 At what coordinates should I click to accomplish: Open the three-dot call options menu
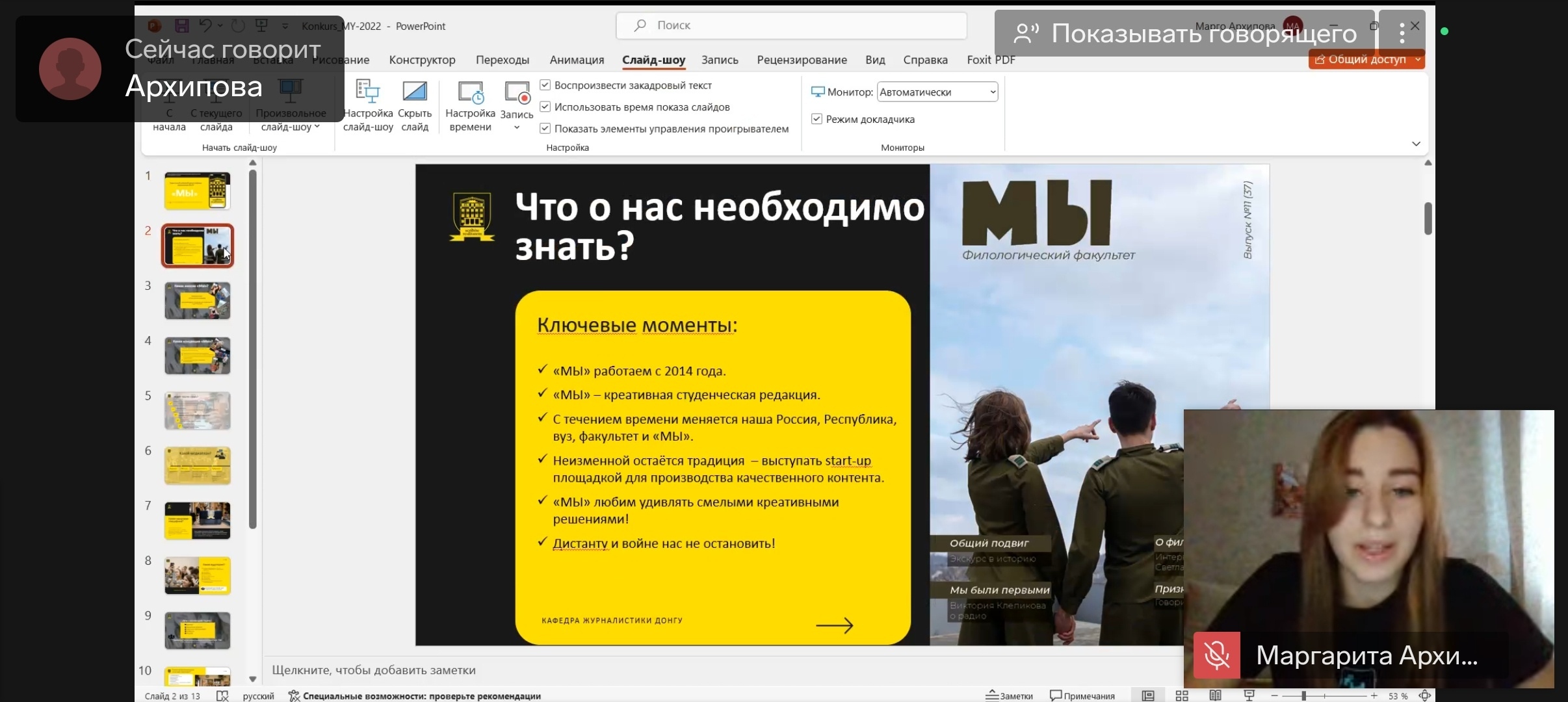pos(1402,32)
